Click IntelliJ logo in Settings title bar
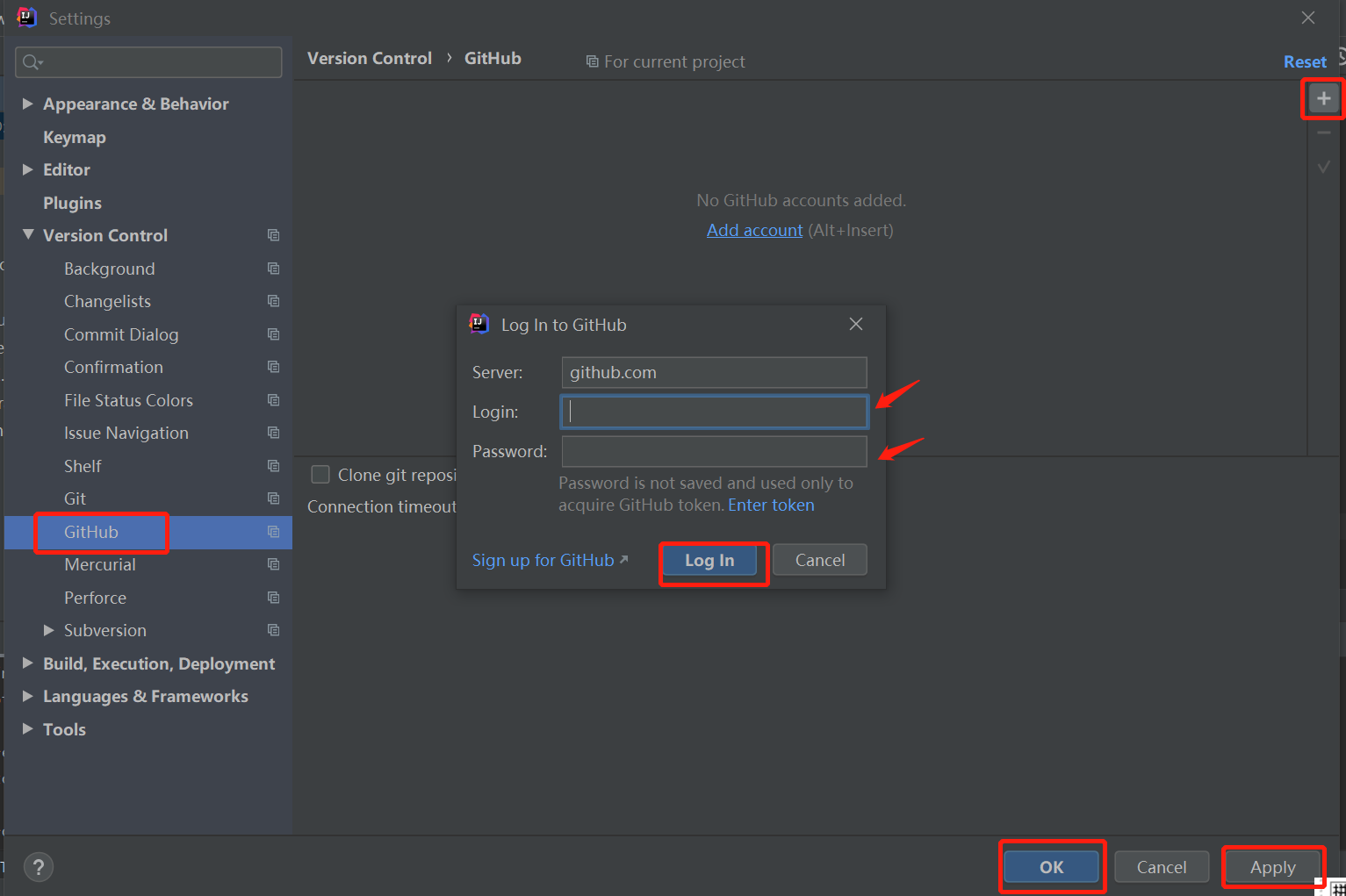 click(x=26, y=18)
